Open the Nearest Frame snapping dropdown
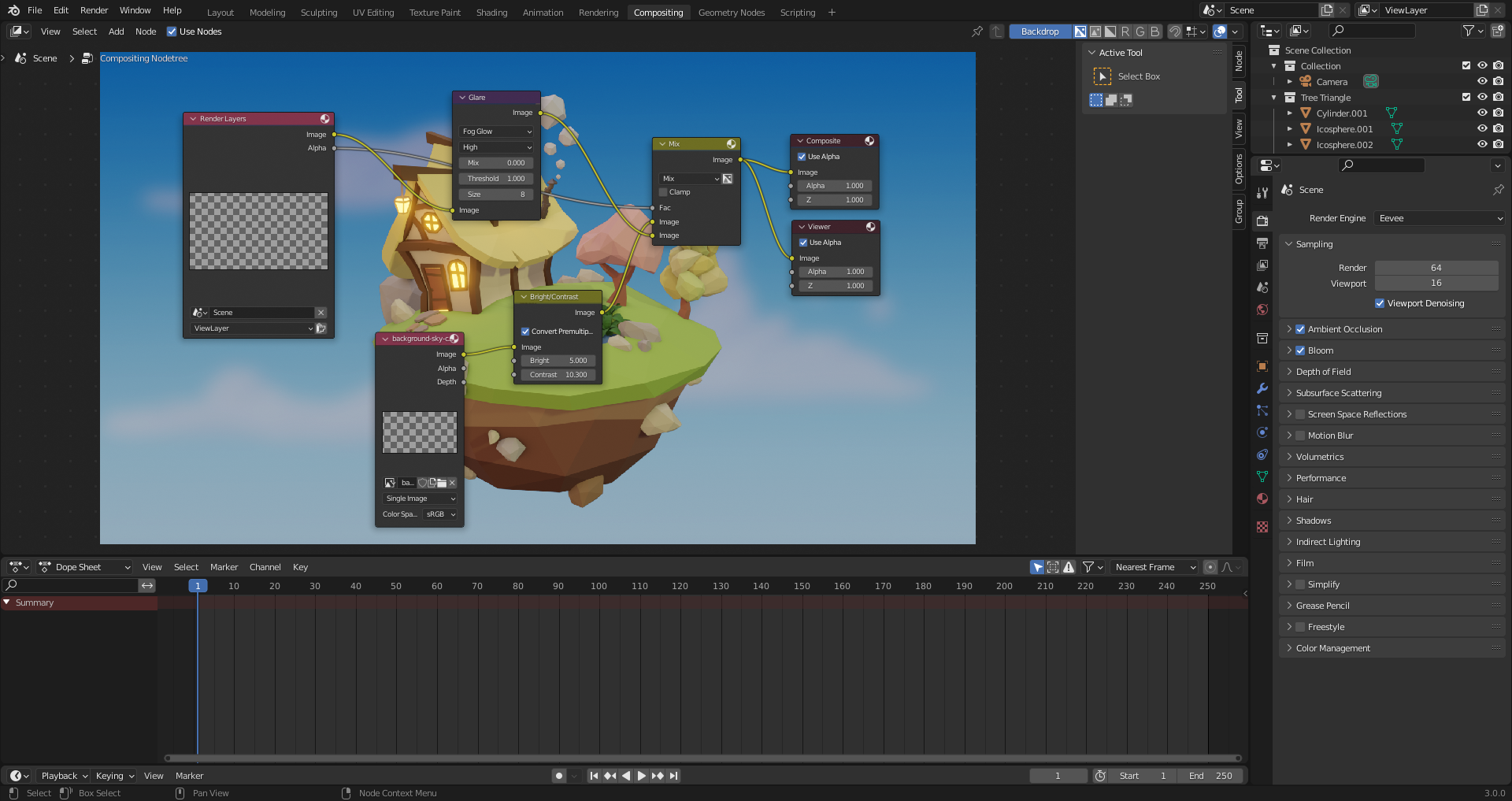1512x801 pixels. click(x=1154, y=567)
